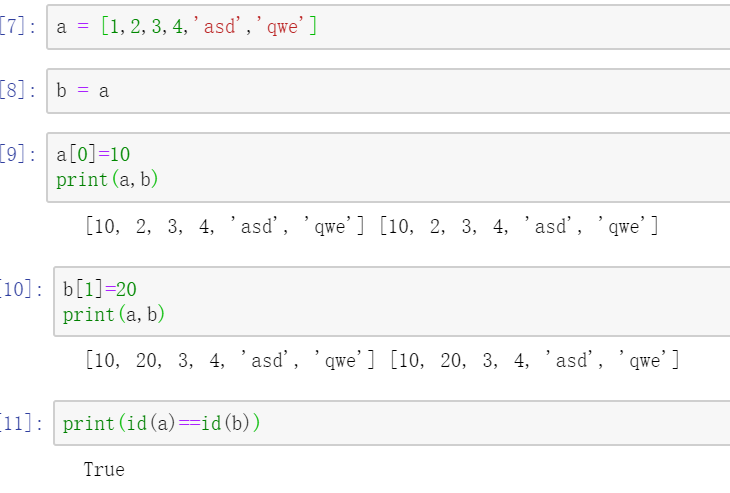Click code cell defining list a
Viewport: 730px width, 493px height.
(388, 27)
